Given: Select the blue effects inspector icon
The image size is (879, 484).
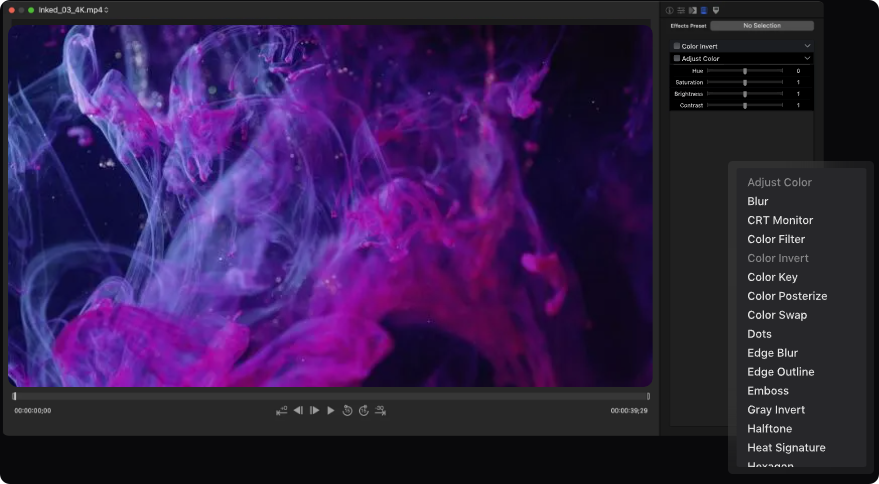Looking at the screenshot, I should click(704, 10).
